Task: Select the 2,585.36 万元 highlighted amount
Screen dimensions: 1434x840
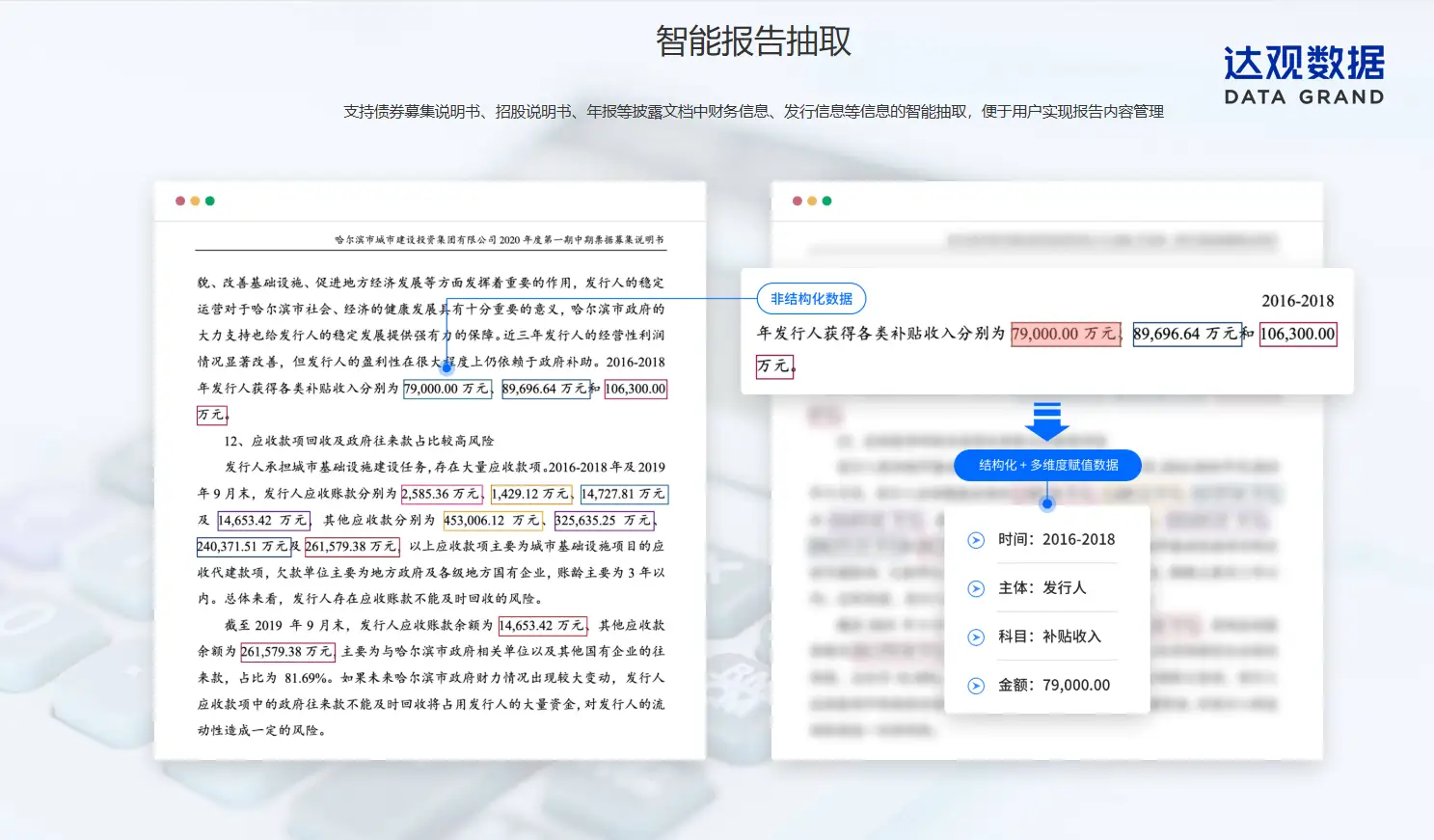Action: 441,494
